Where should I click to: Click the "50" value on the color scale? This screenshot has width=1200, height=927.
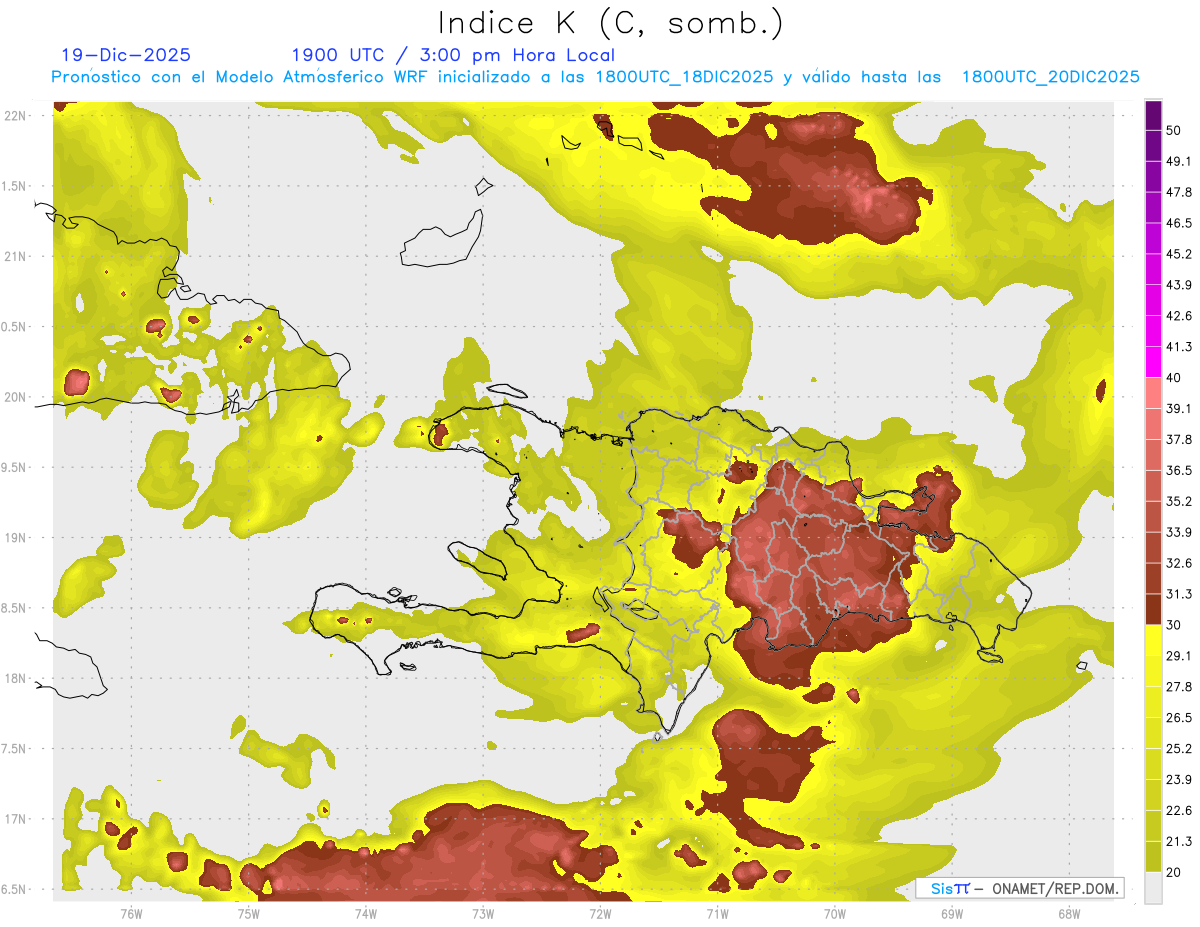click(1174, 130)
